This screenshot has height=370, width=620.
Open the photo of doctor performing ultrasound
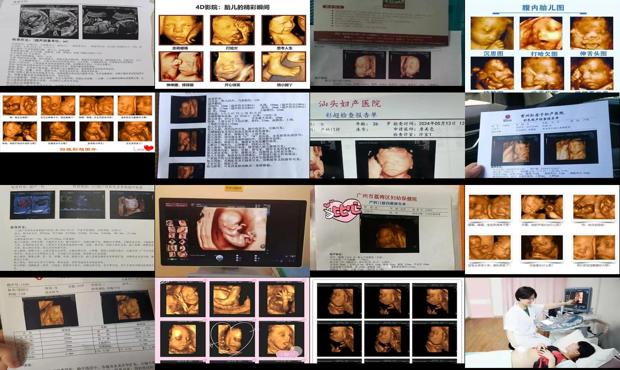point(542,323)
